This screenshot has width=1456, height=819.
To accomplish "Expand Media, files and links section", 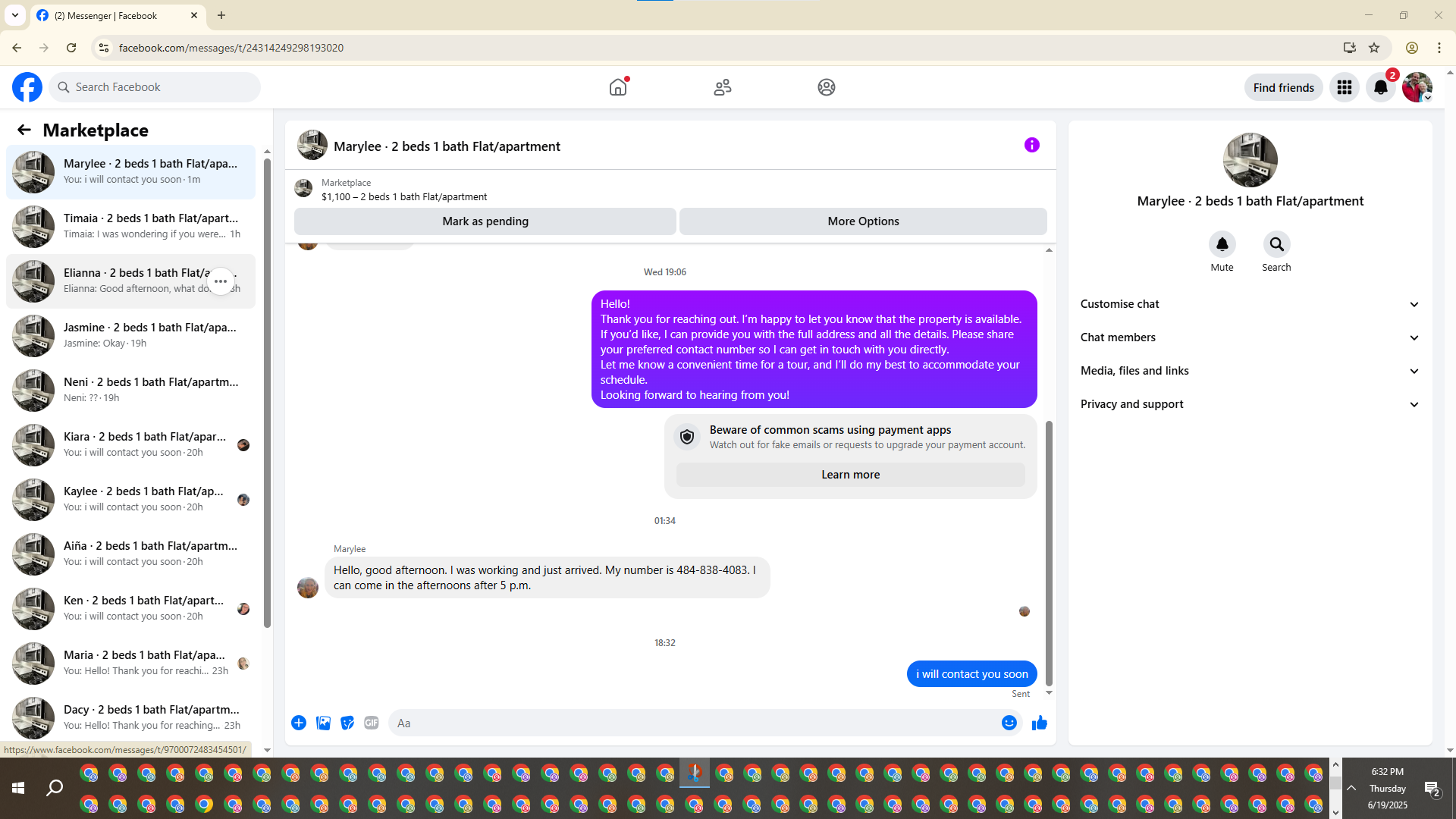I will (x=1250, y=371).
